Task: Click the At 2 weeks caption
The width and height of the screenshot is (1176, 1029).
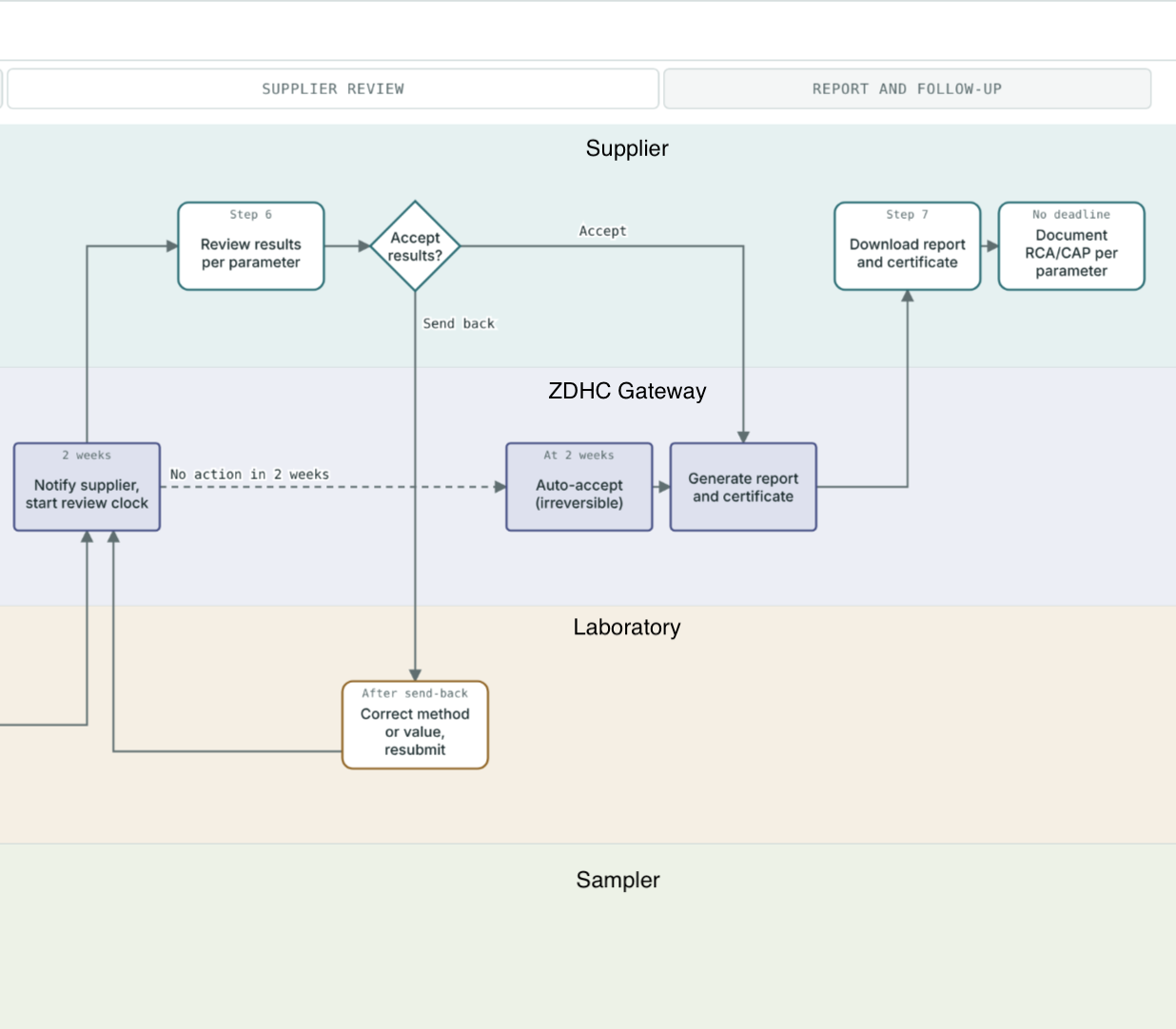Action: (x=579, y=456)
